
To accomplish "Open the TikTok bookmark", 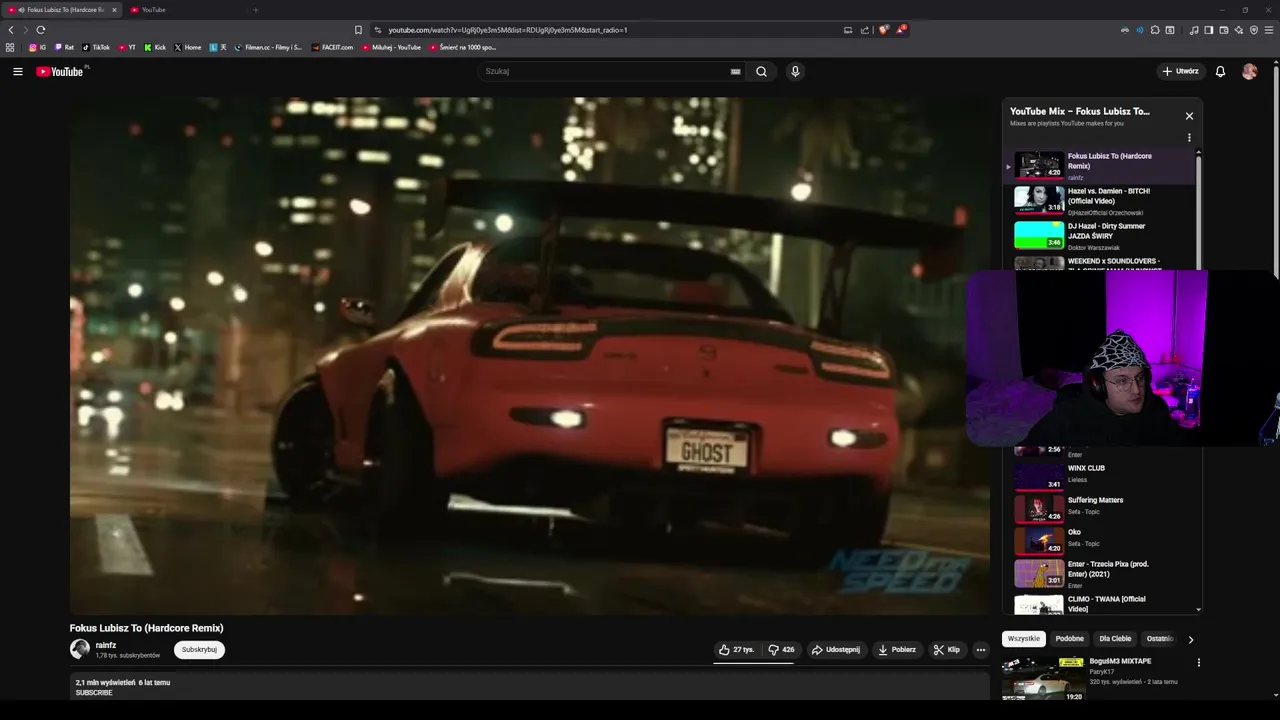I will click(96, 47).
